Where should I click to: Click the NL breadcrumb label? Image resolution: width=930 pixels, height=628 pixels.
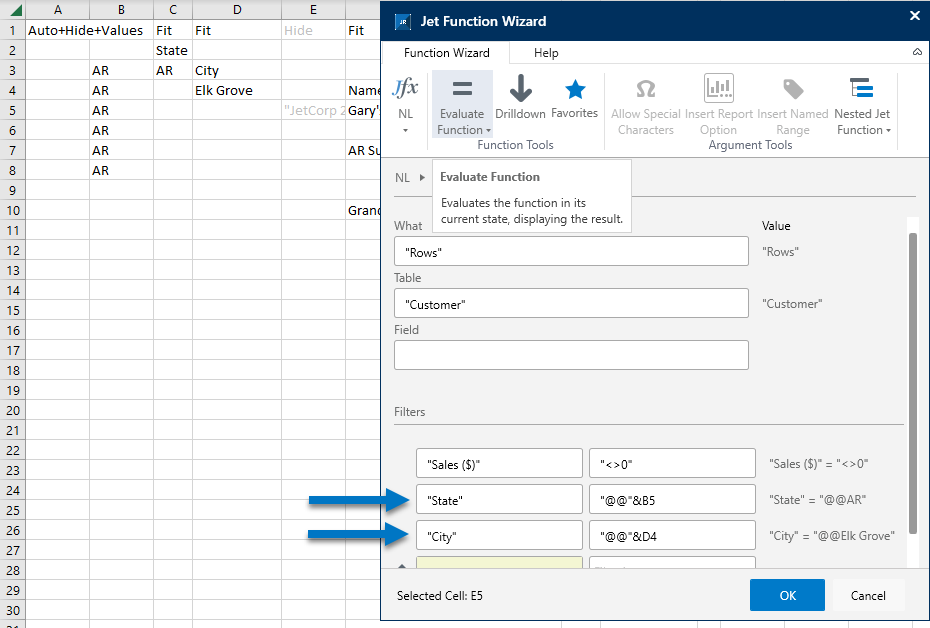(402, 177)
